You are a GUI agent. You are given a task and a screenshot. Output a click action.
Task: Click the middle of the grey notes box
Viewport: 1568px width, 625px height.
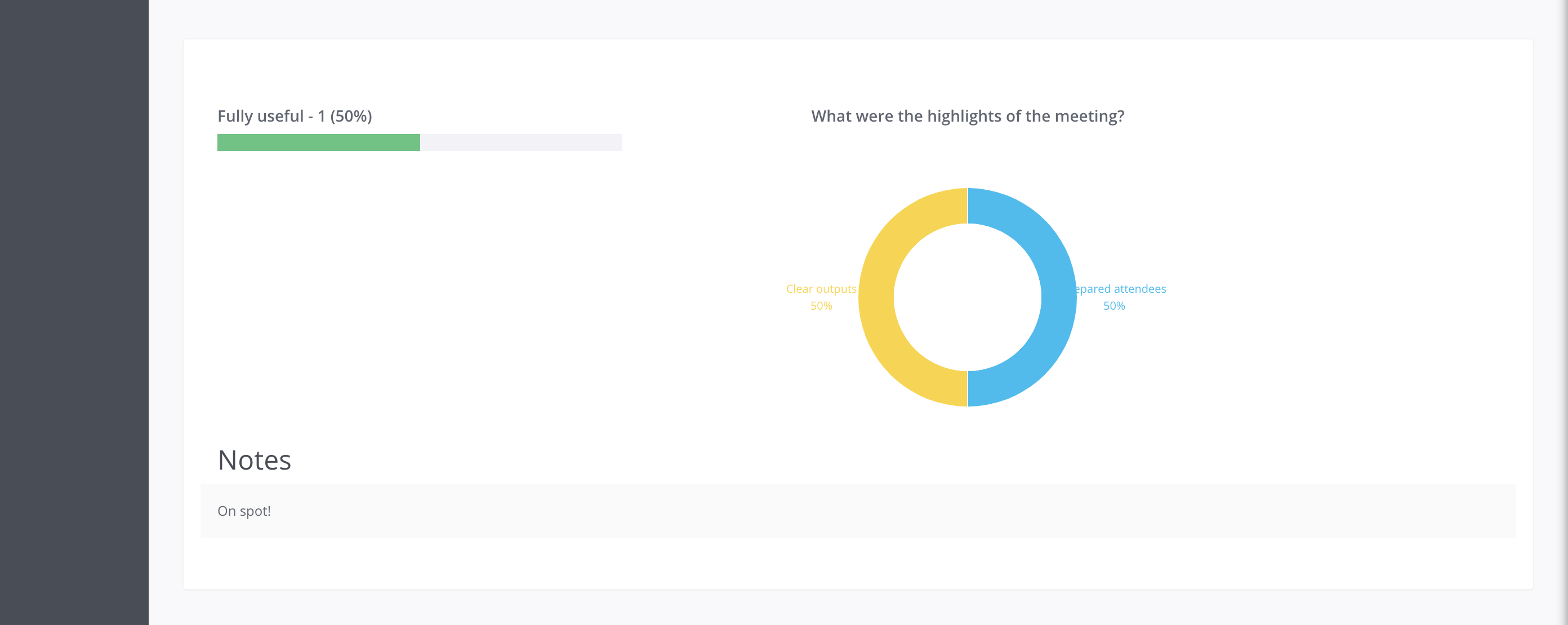click(858, 511)
